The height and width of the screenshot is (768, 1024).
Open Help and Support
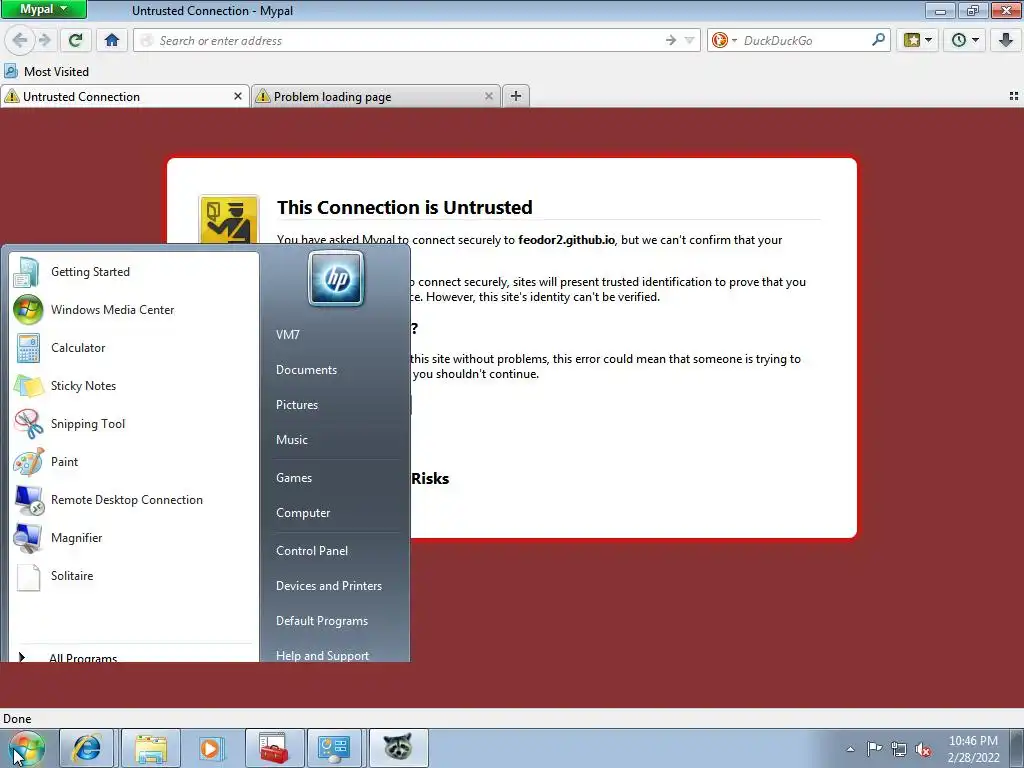click(334, 654)
